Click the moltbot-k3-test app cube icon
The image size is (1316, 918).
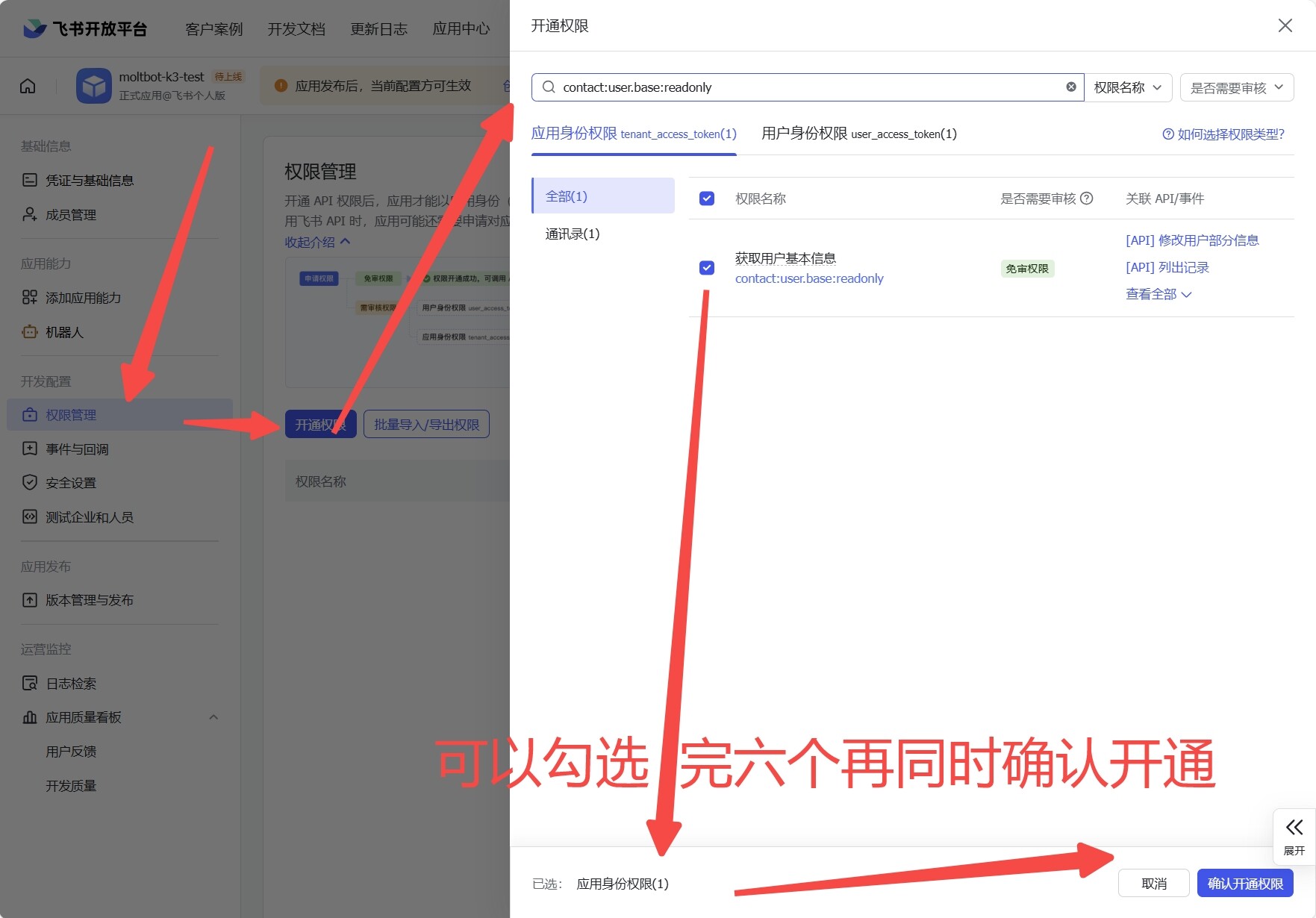click(93, 86)
